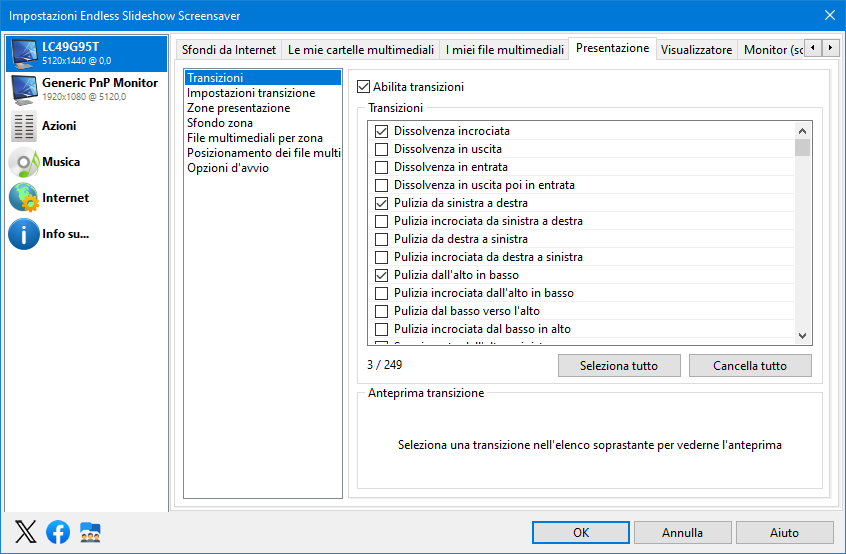Select Transizioni in the settings list
This screenshot has width=846, height=554.
[x=263, y=78]
